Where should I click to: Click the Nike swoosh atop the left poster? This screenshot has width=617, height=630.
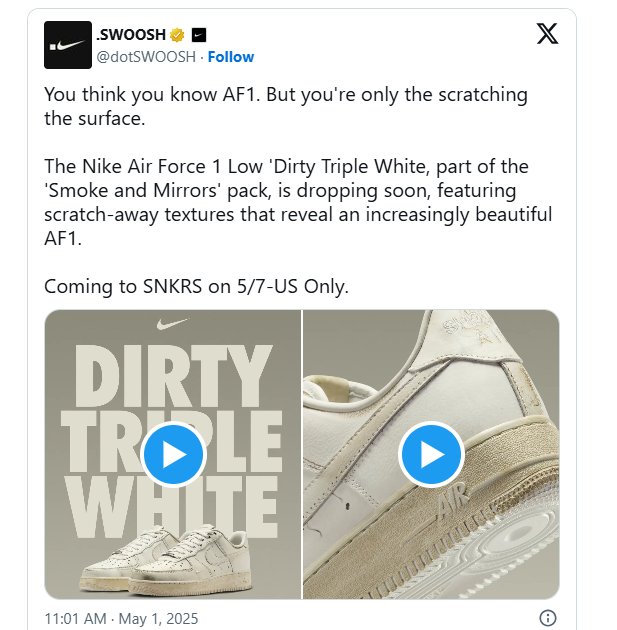173,325
